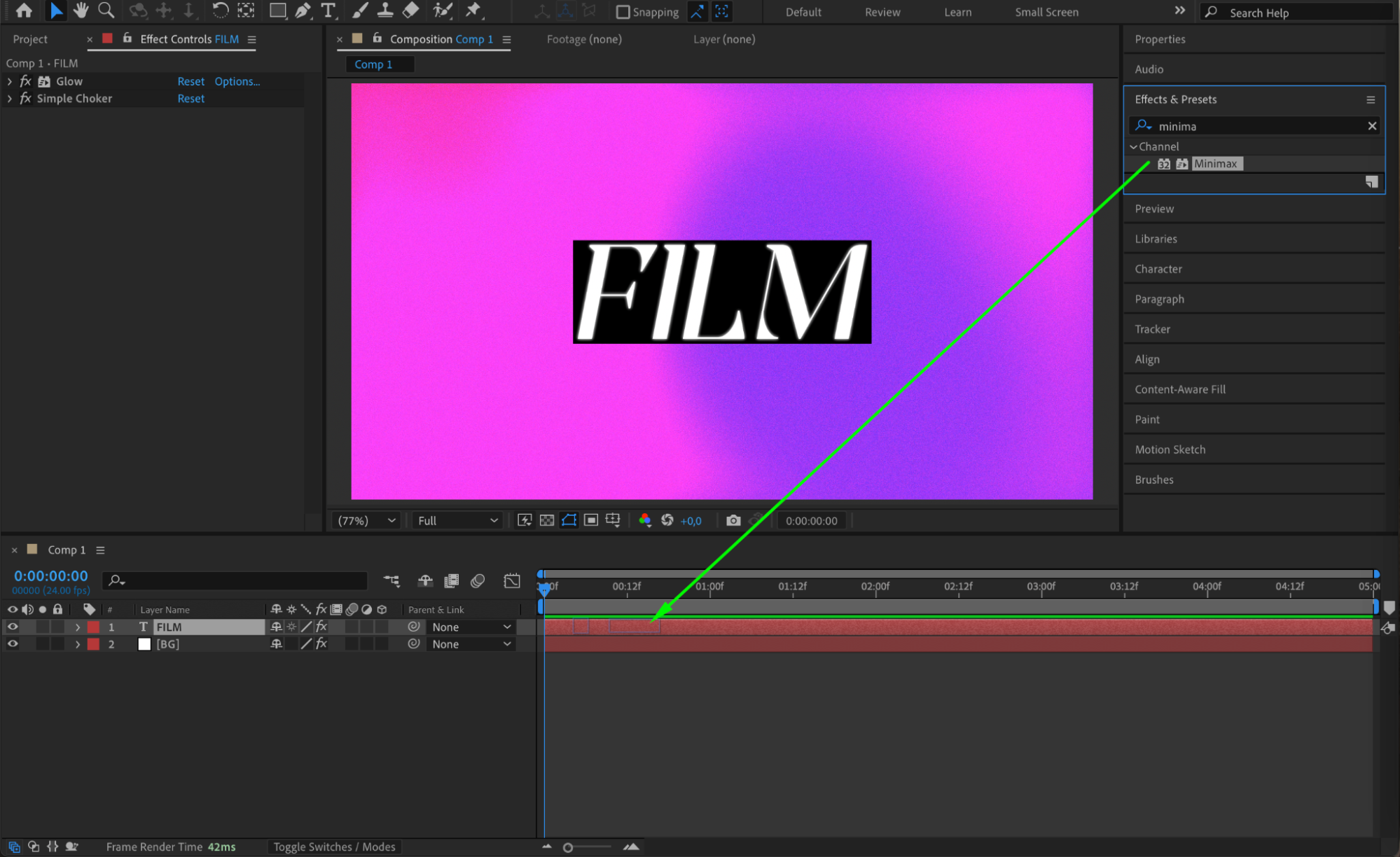Select the Minimax effect preset

tap(1216, 164)
